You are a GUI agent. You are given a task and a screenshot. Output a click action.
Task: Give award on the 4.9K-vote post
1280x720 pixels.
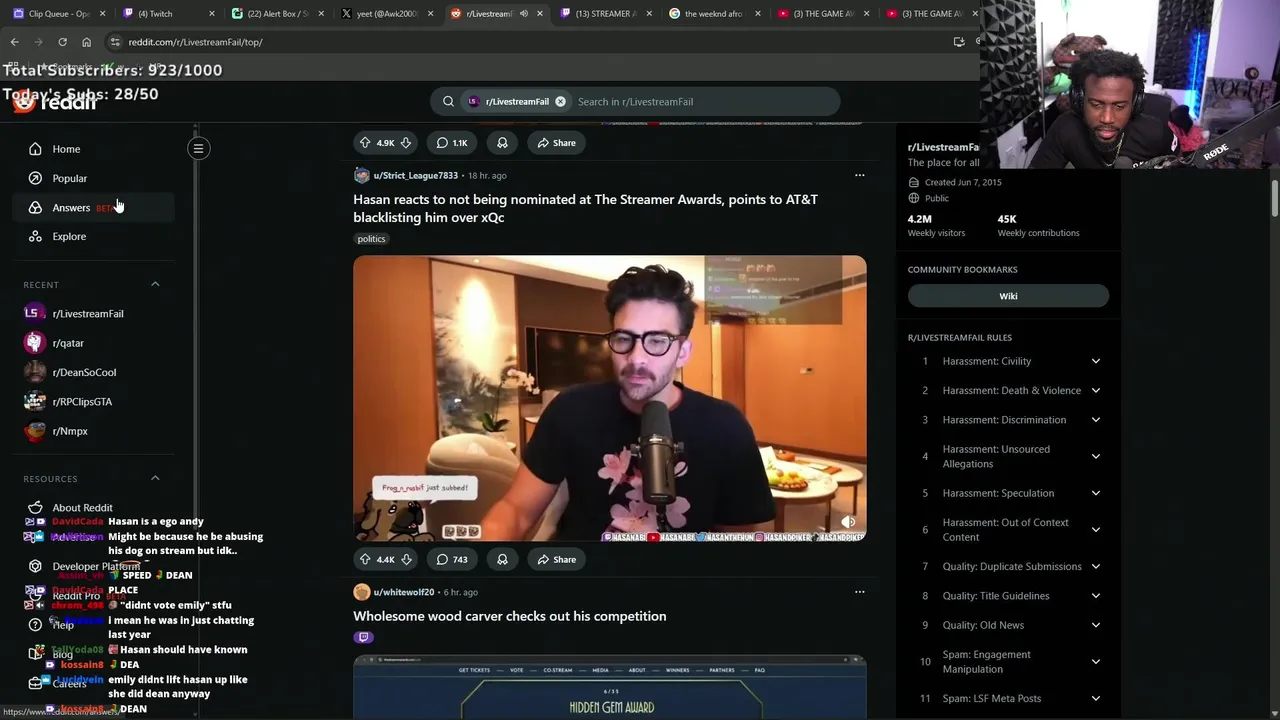[x=502, y=143]
